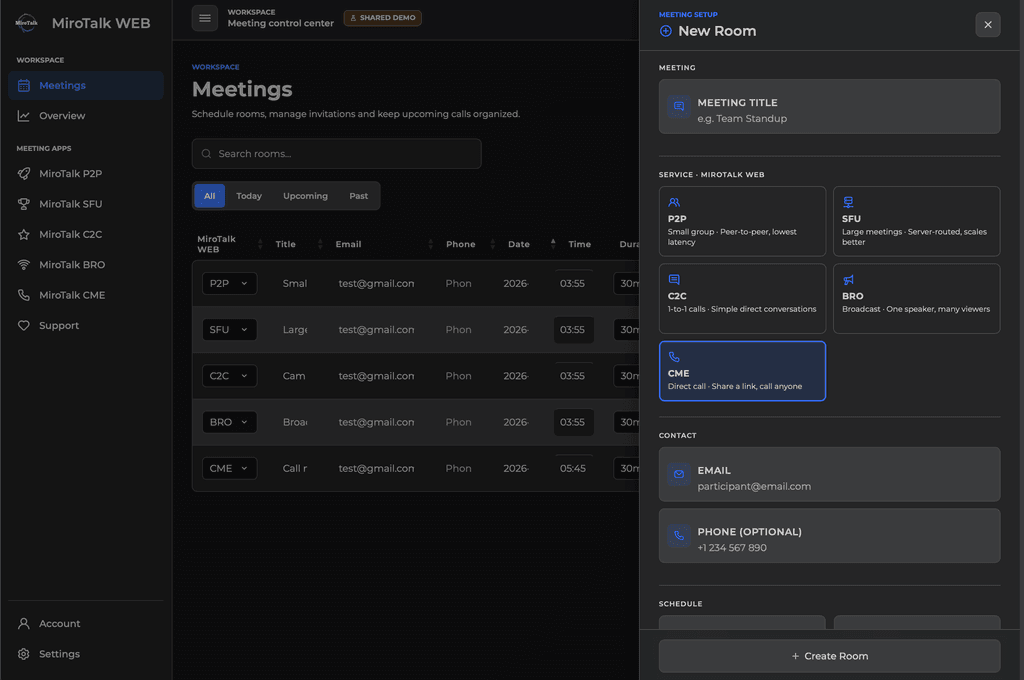
Task: Close the New Room panel
Action: coord(987,25)
